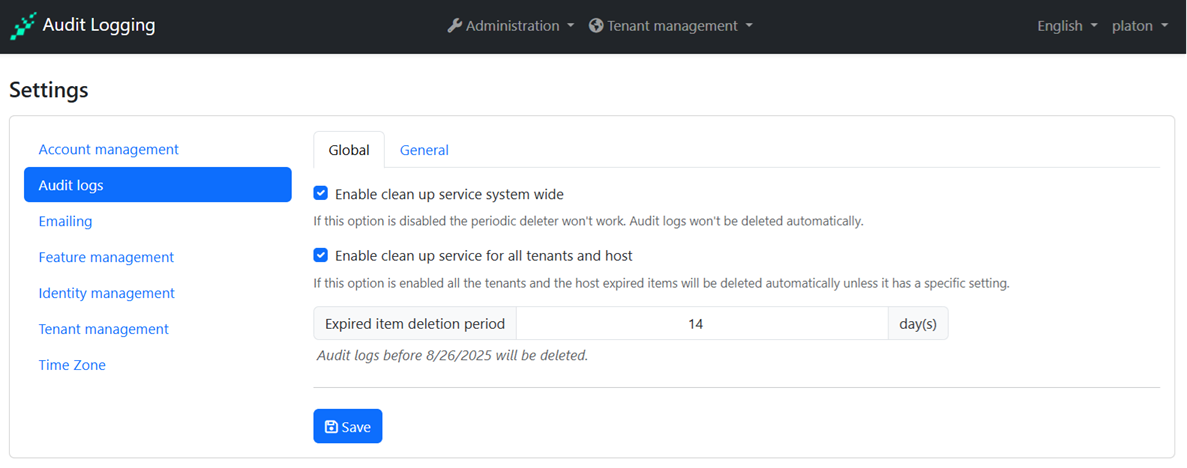Open the platon user menu
1187x468 pixels.
[1139, 26]
